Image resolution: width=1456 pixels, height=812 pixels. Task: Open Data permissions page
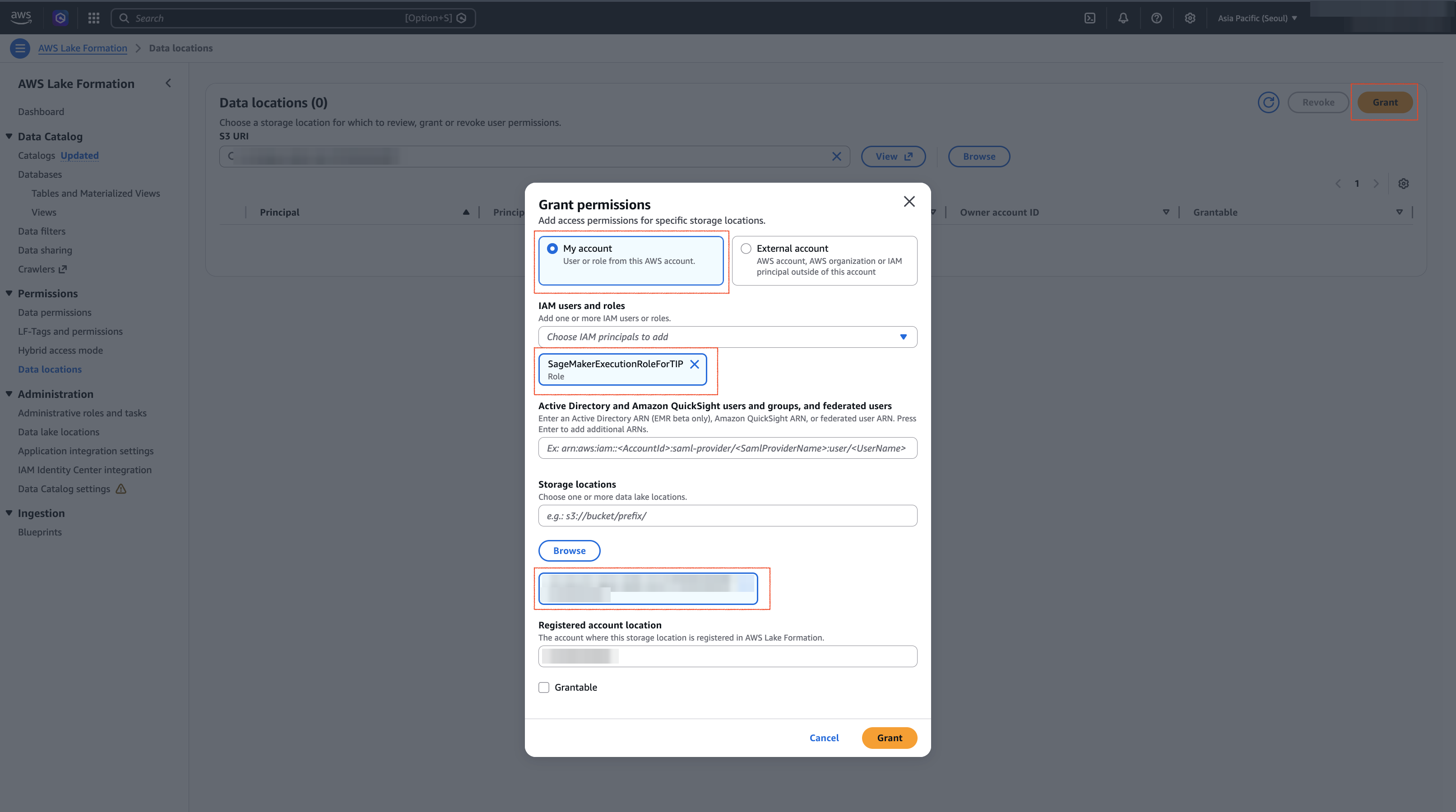(54, 313)
